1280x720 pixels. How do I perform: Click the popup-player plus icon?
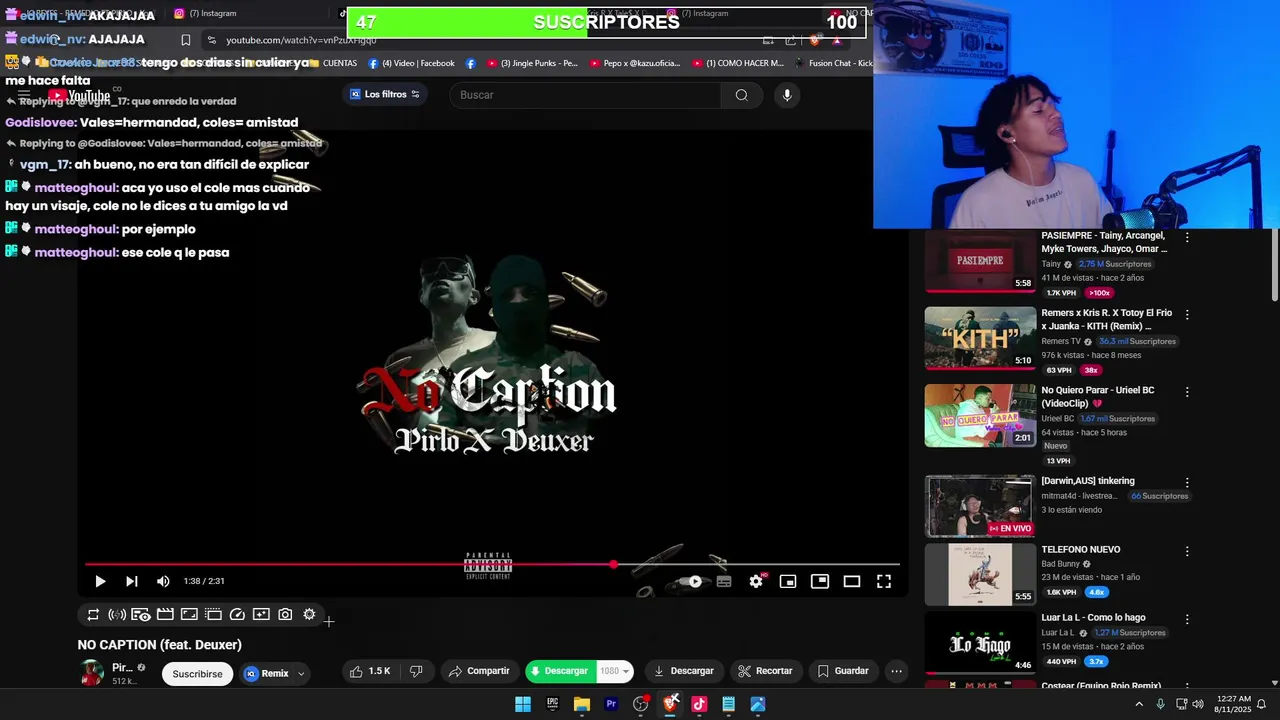click(x=261, y=615)
